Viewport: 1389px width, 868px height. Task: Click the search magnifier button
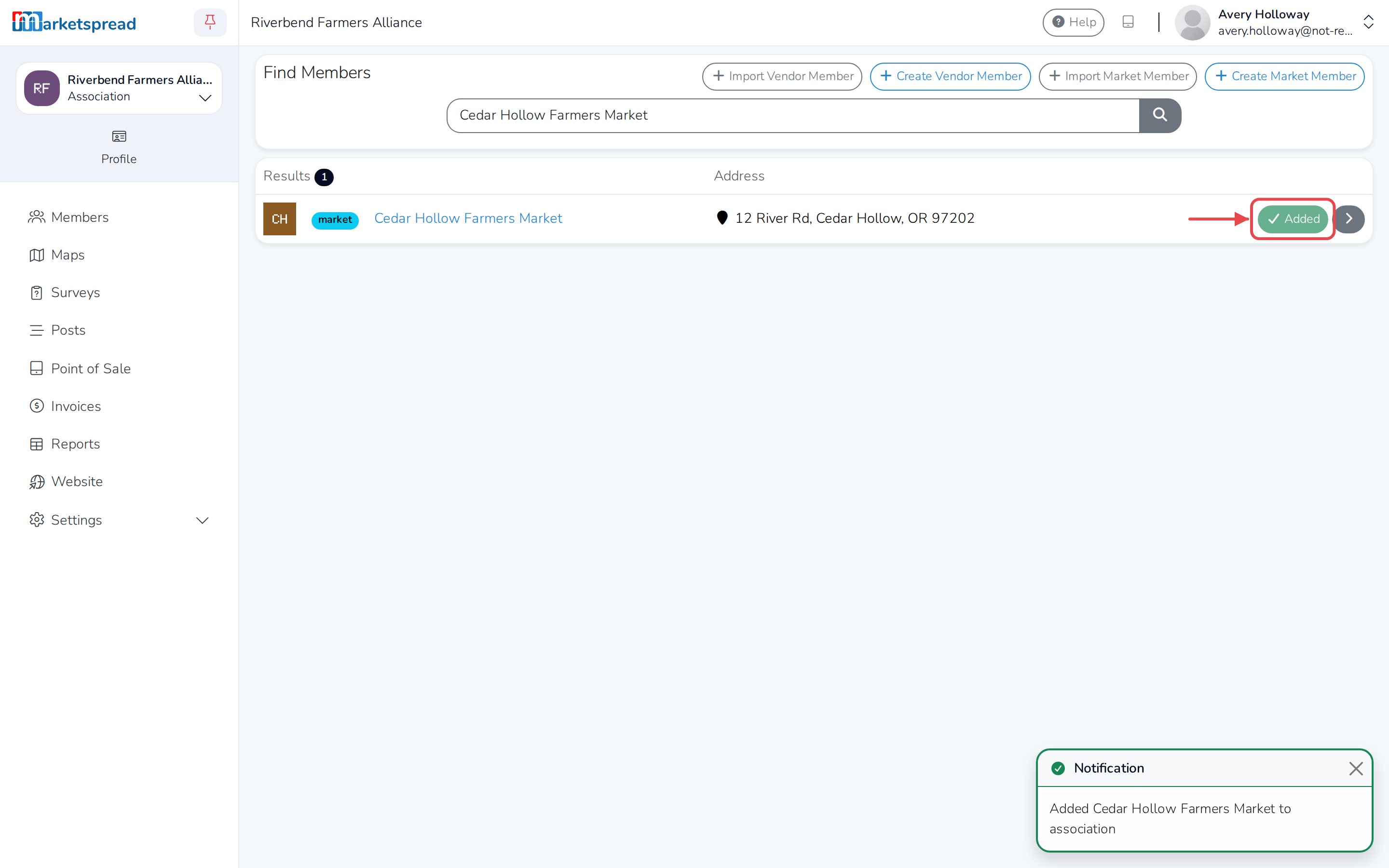click(x=1160, y=115)
